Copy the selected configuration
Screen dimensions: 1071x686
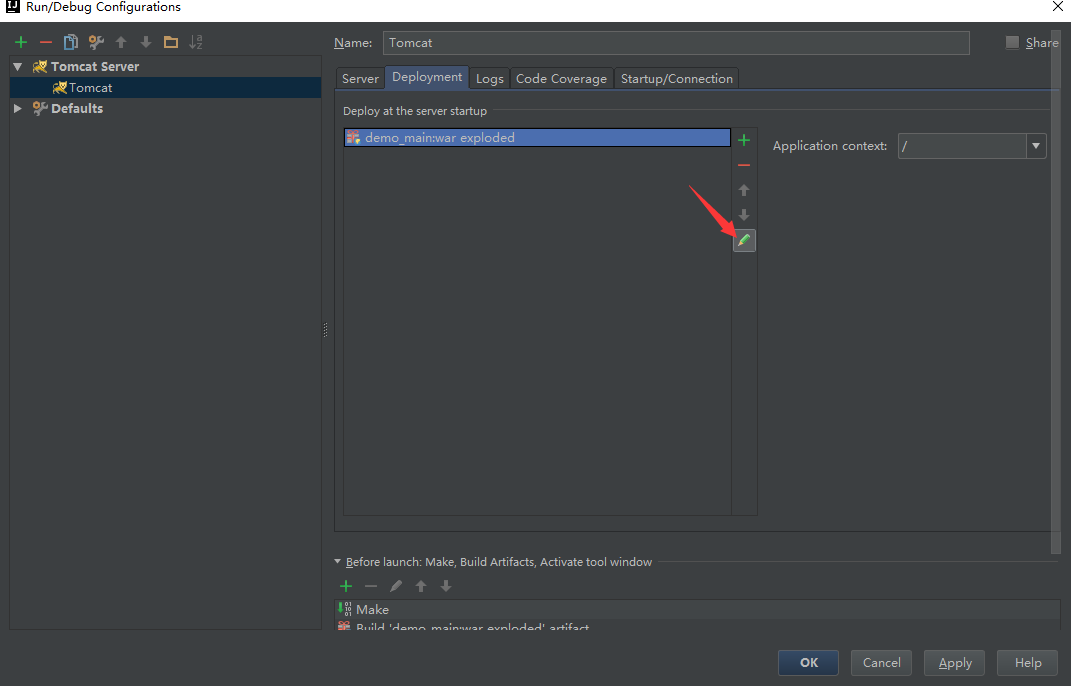point(70,42)
